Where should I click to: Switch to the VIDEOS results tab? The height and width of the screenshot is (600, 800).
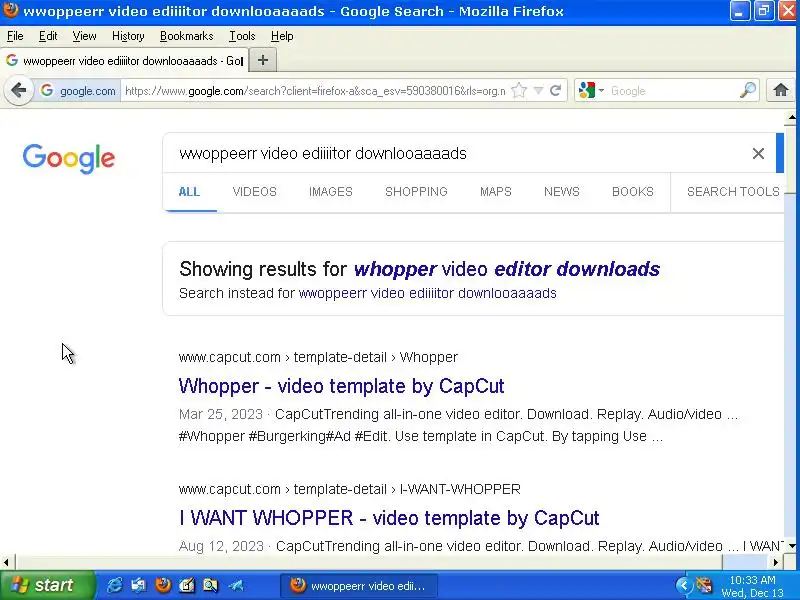255,192
